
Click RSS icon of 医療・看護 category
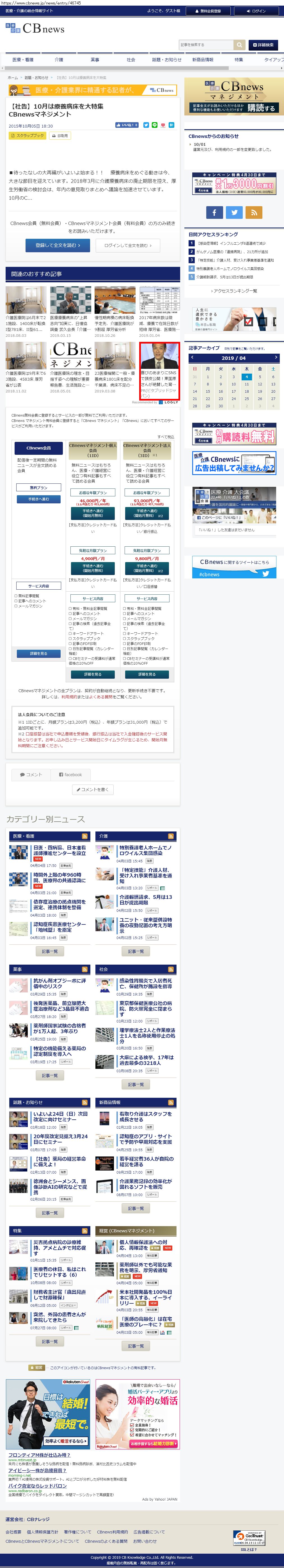[x=84, y=836]
